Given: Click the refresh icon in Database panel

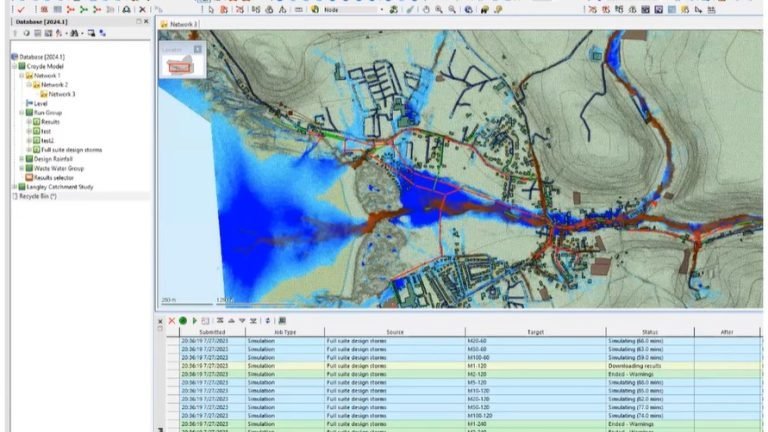Looking at the screenshot, I should click(x=26, y=33).
